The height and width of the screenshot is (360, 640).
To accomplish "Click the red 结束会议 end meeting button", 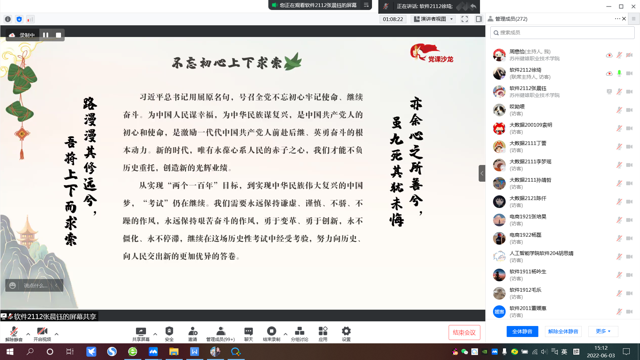I will point(464,332).
